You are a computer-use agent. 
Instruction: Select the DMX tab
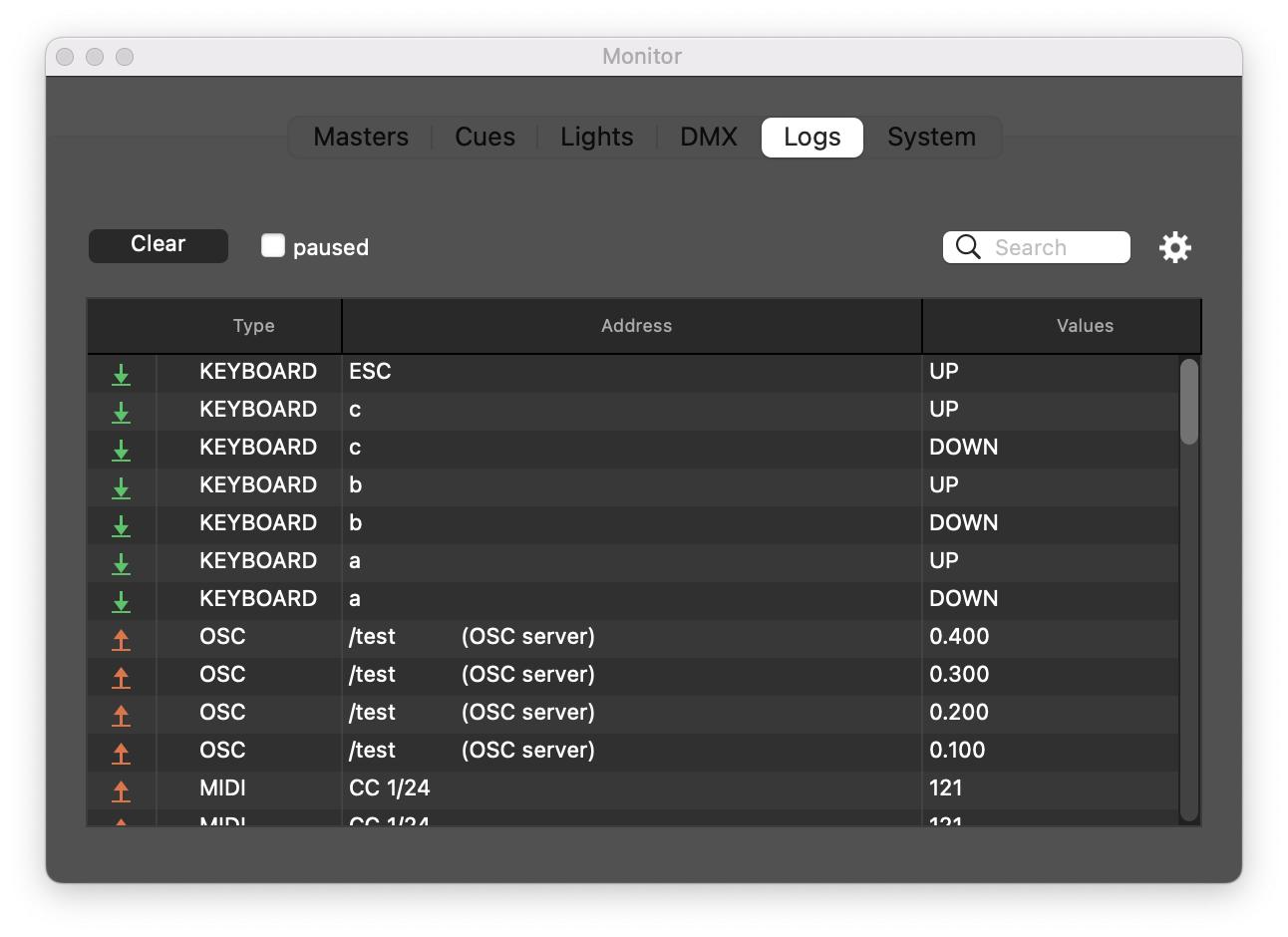coord(708,138)
